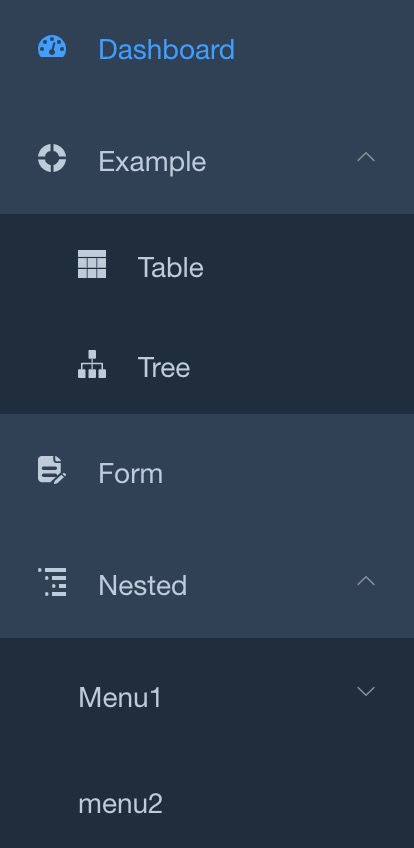Go to the Form page
Screen dimensions: 414x848
(x=207, y=474)
